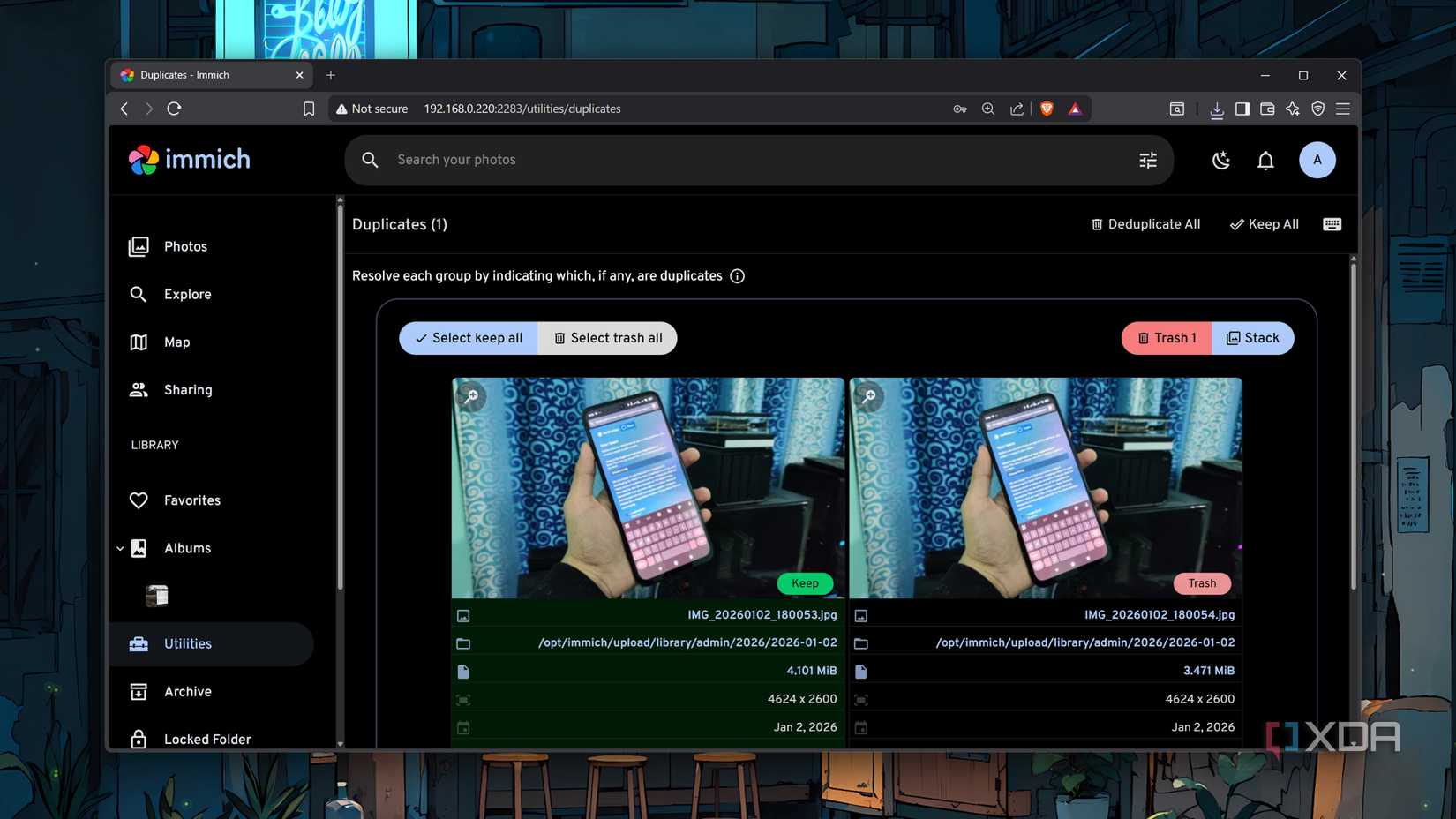Collapse the Albums section chevron
Screen dimensions: 1456x819
click(120, 547)
